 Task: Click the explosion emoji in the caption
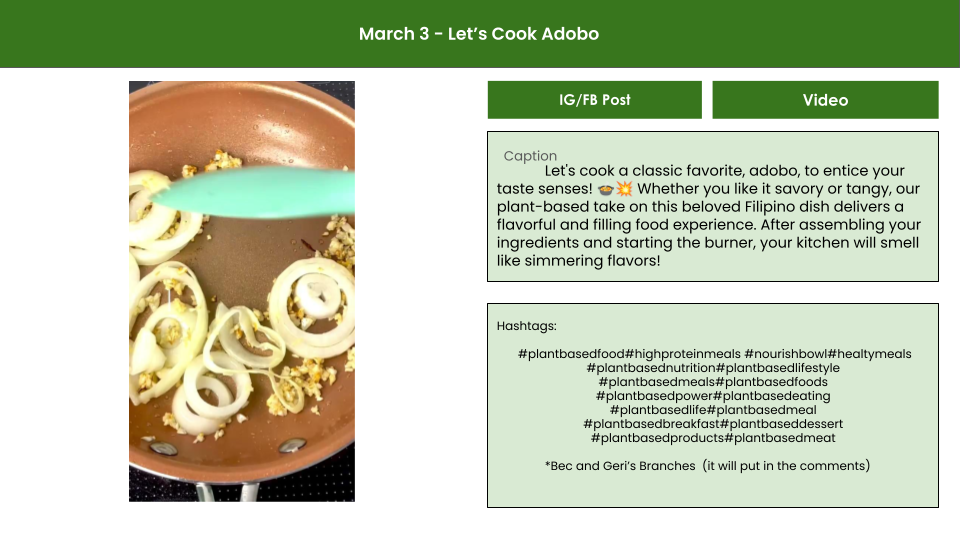(x=624, y=189)
